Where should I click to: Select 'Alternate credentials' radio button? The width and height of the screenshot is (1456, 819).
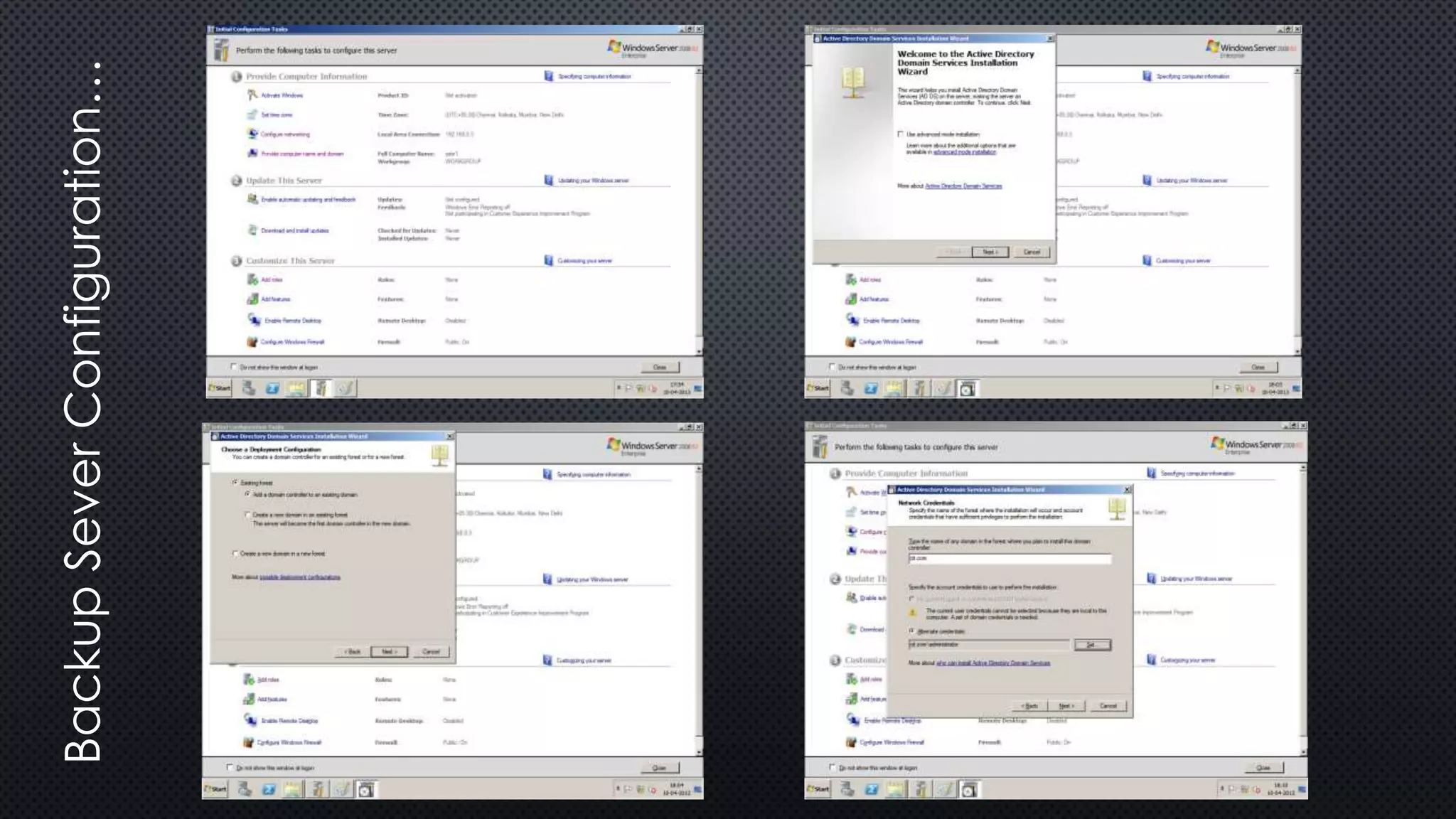click(912, 631)
